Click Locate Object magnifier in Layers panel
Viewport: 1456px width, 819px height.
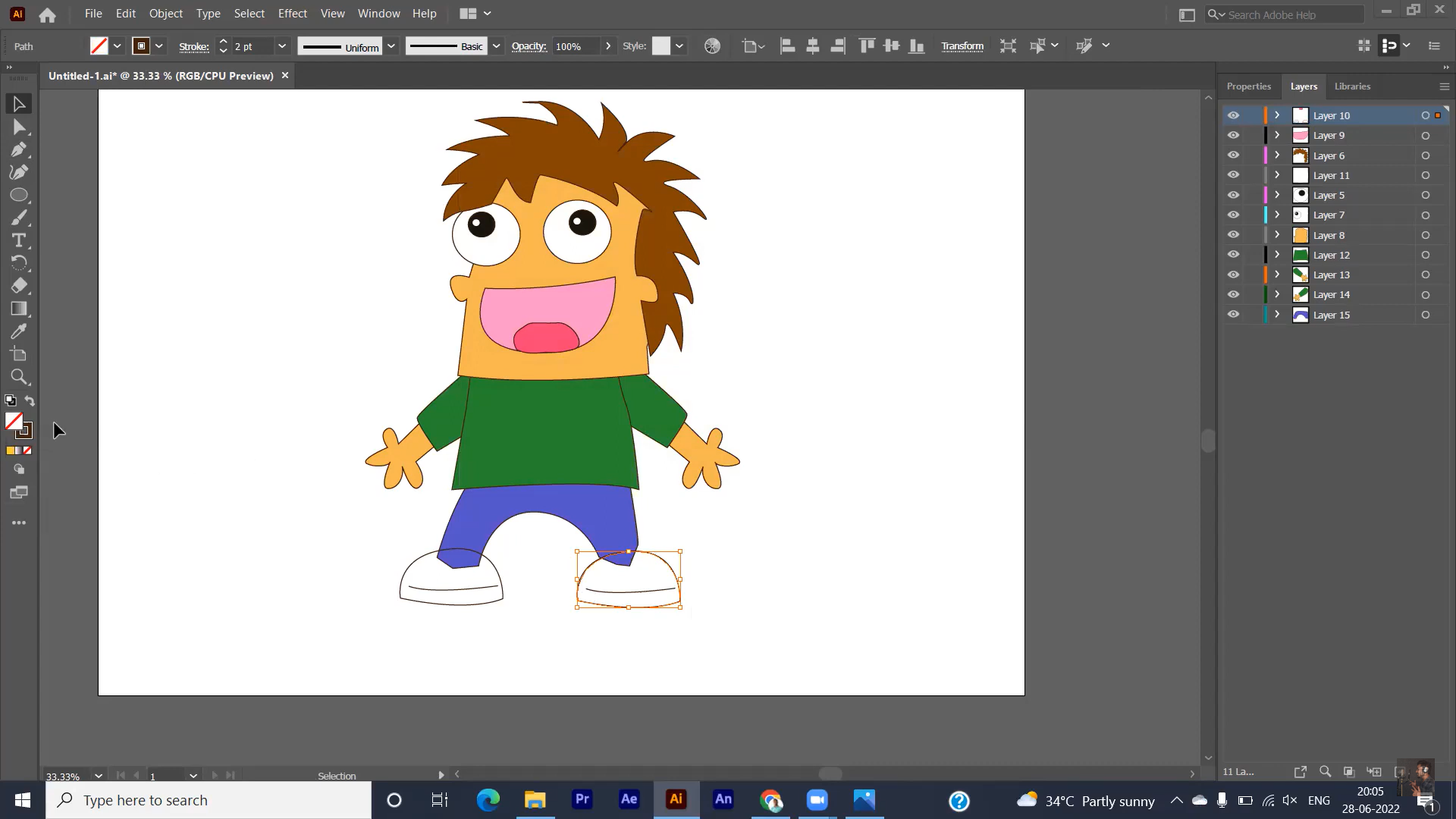coord(1325,772)
